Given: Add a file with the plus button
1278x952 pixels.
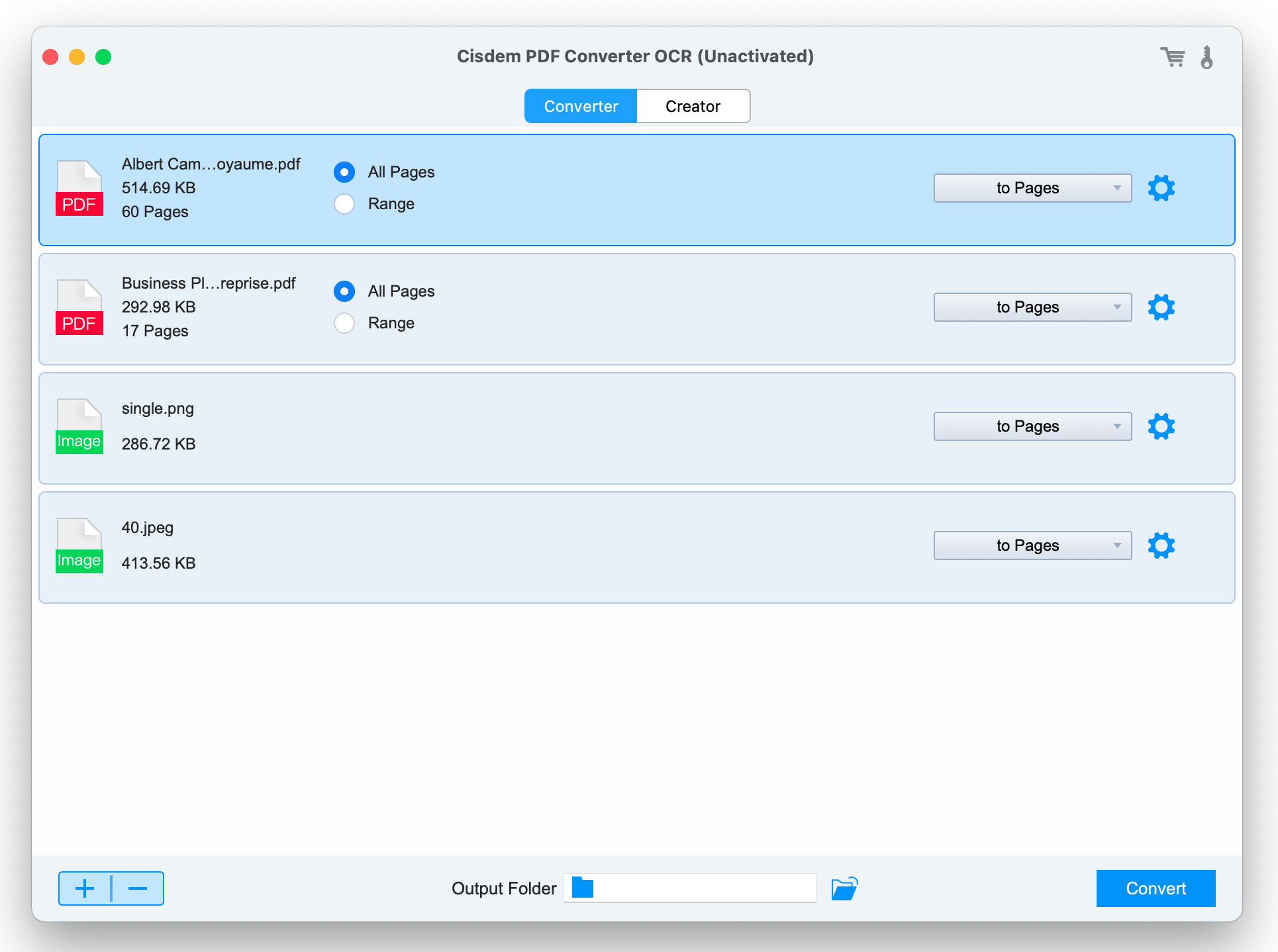Looking at the screenshot, I should (85, 888).
